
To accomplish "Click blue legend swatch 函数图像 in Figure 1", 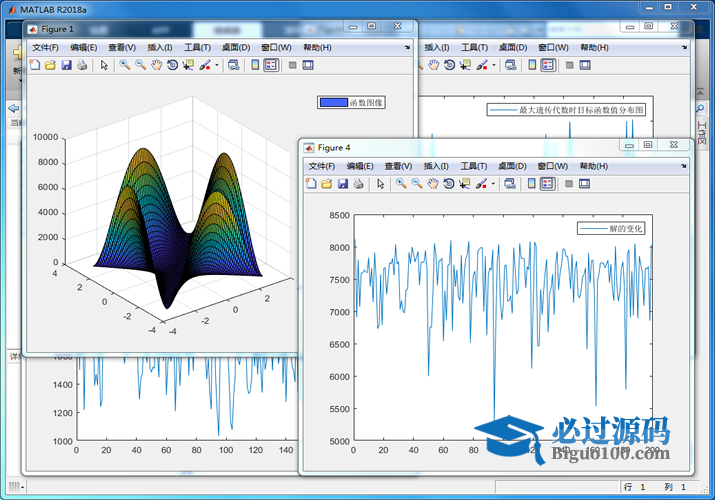I will click(x=332, y=102).
